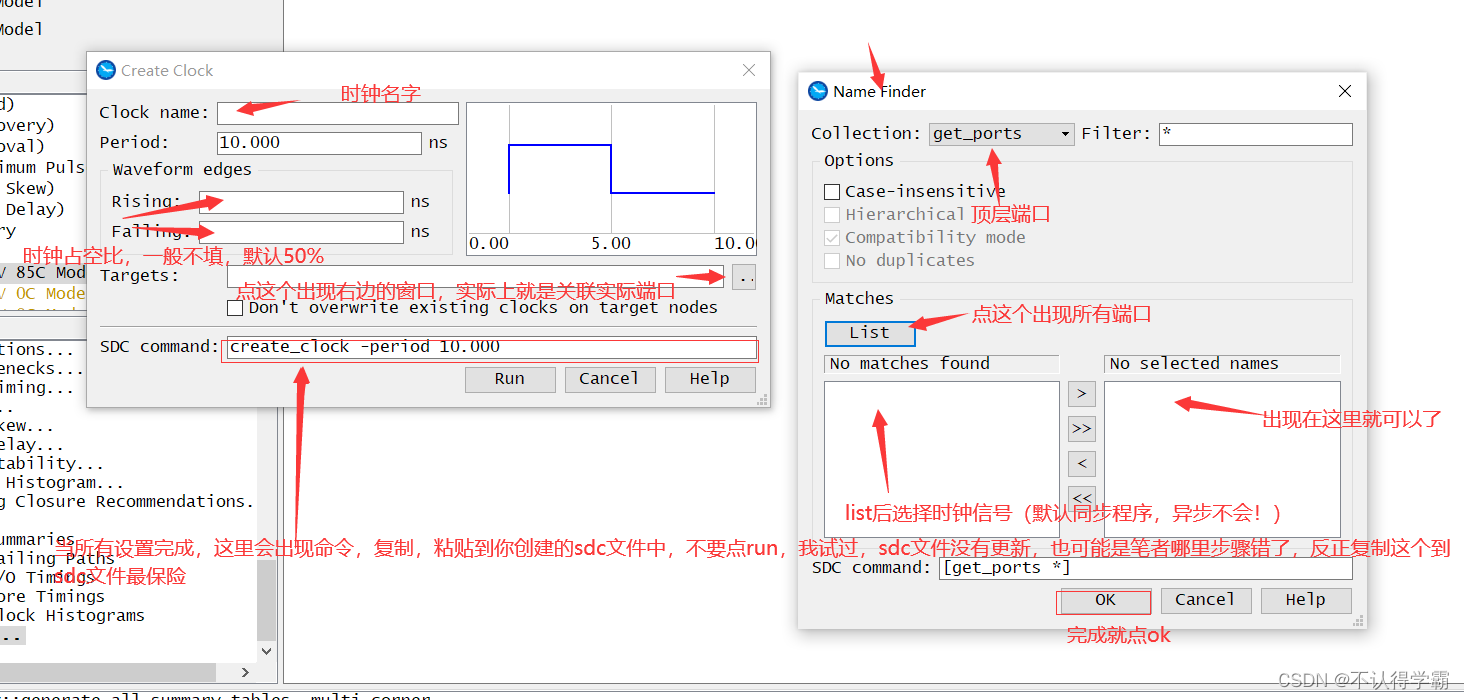The width and height of the screenshot is (1464, 700).
Task: Click Help in Create Clock dialog
Action: [x=709, y=379]
